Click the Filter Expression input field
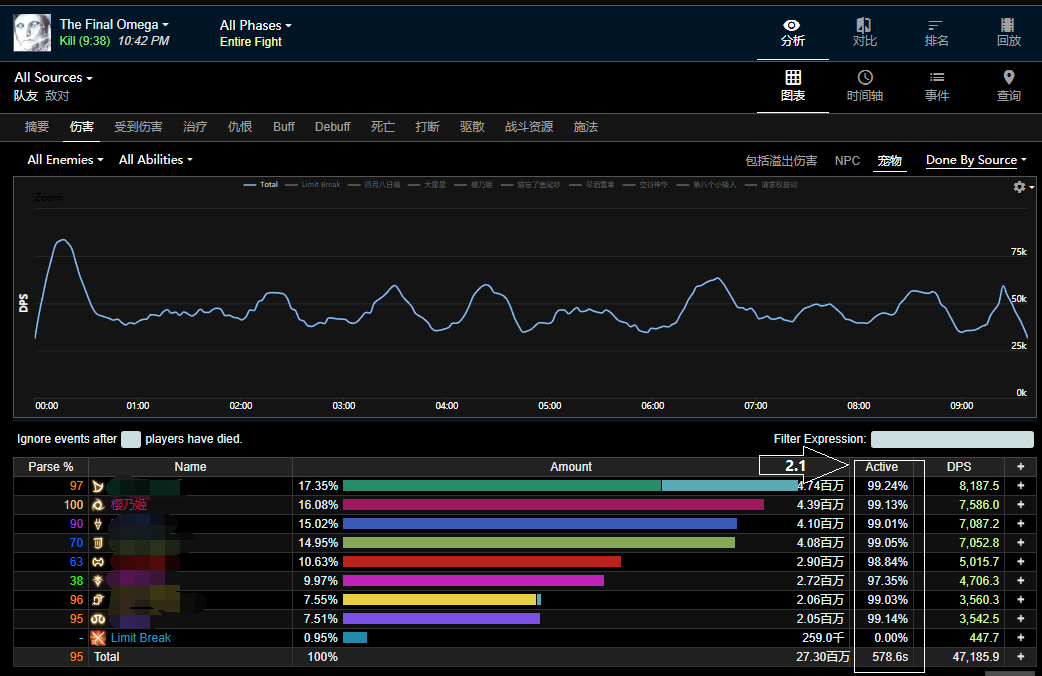This screenshot has height=676, width=1042. tap(951, 440)
